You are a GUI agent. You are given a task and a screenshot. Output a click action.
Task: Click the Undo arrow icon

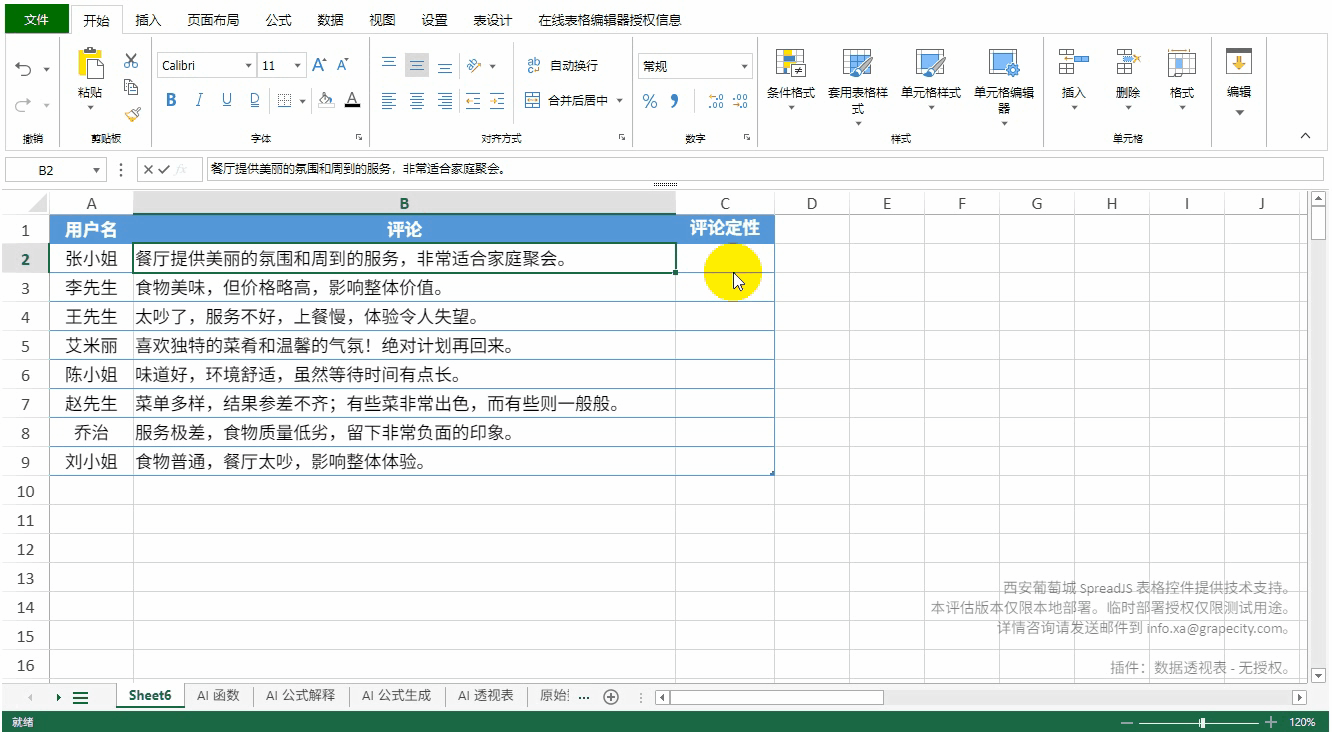tap(24, 69)
